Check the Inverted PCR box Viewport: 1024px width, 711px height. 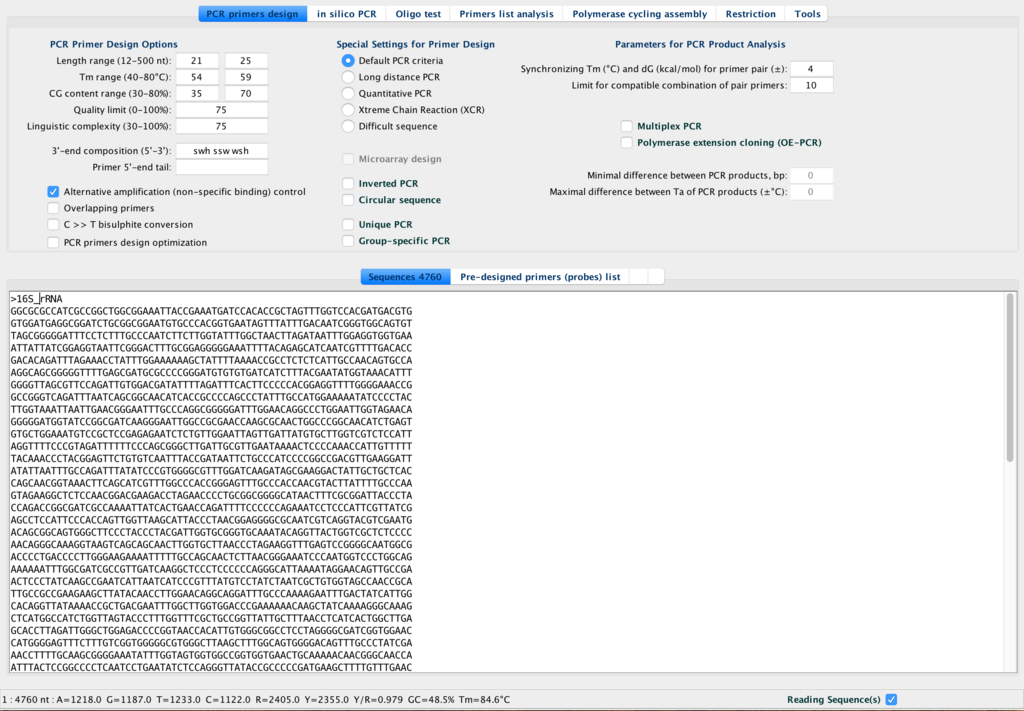(x=348, y=183)
